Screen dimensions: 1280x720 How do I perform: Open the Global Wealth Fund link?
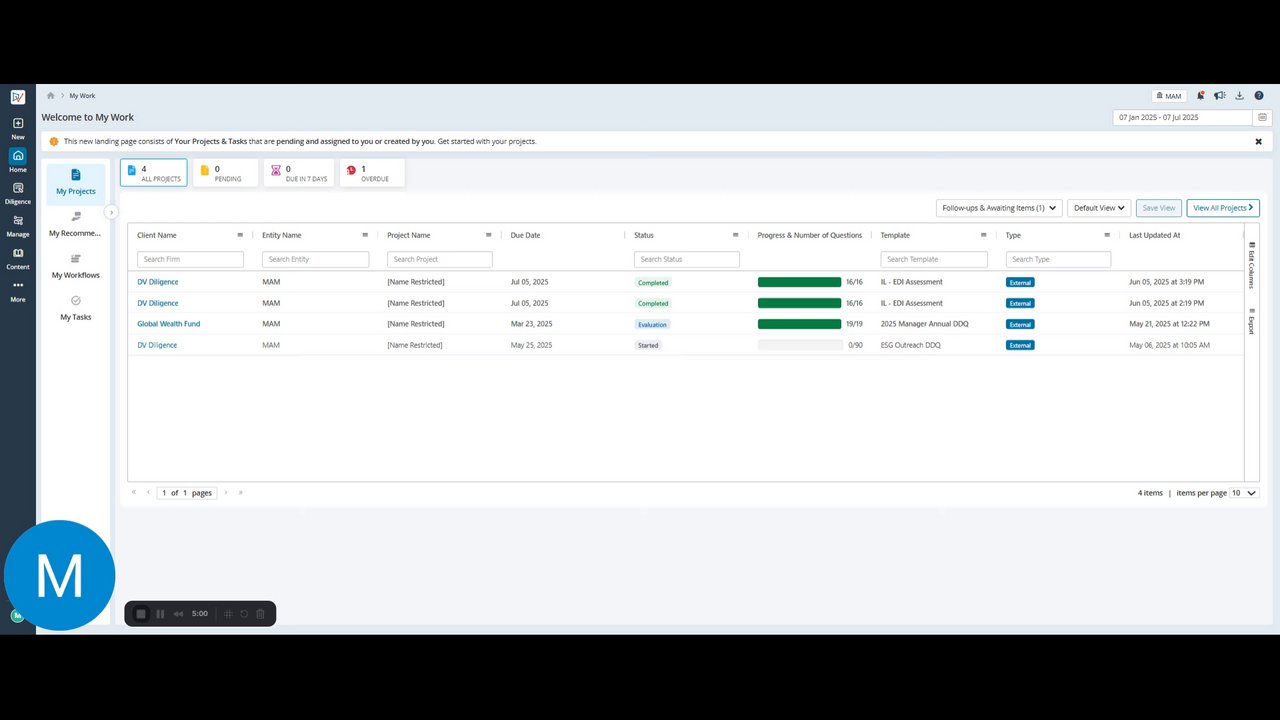[x=168, y=324]
